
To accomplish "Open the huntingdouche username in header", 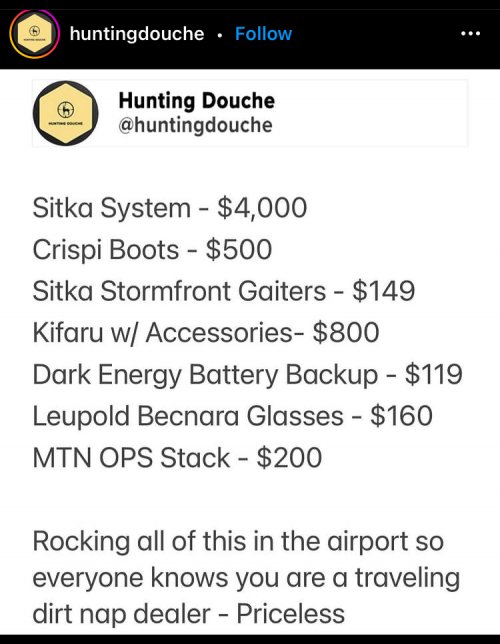I will click(137, 34).
